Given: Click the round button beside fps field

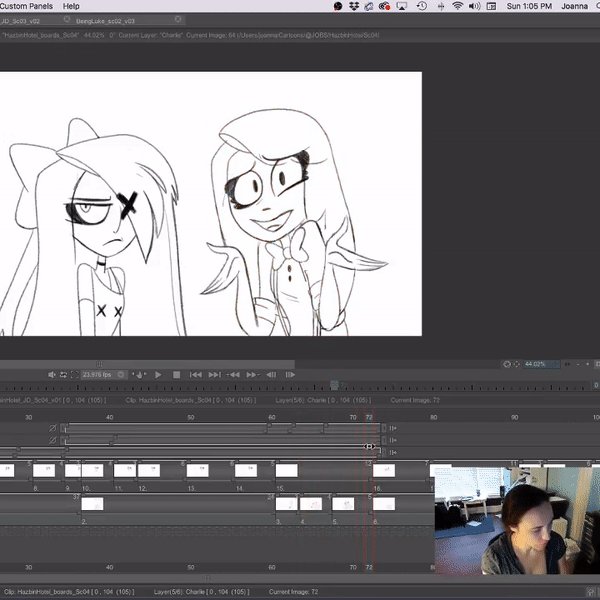Looking at the screenshot, I should click(121, 375).
